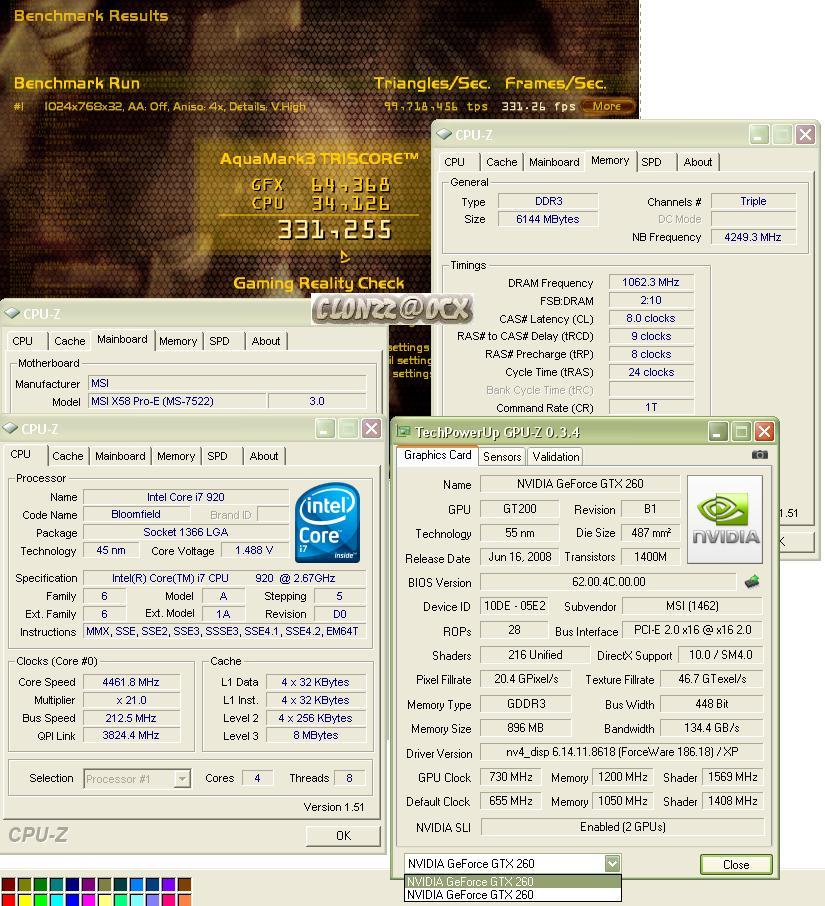
Task: Close the CPU-Z processor window with the X
Action: (371, 429)
